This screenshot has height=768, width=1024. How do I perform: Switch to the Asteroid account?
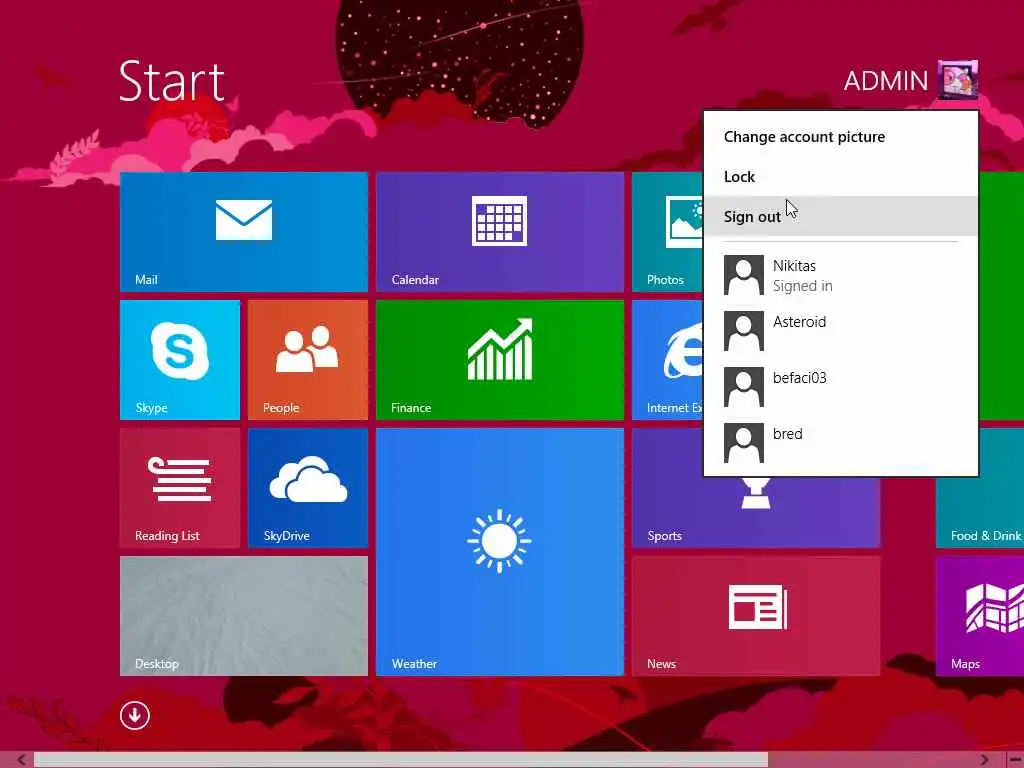coord(840,331)
